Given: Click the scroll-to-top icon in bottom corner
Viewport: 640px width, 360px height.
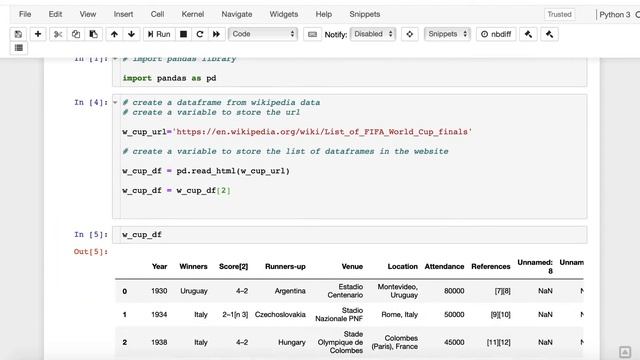Looking at the screenshot, I should tap(624, 352).
